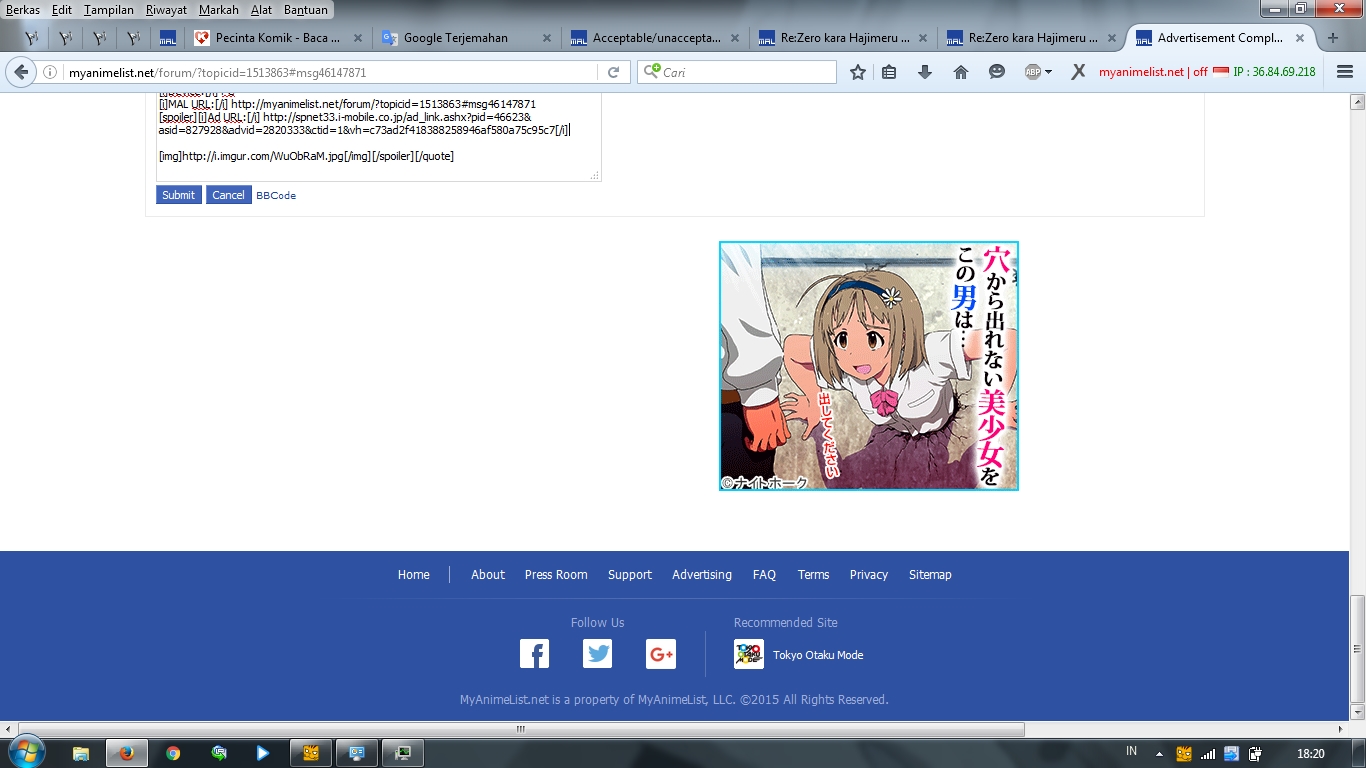1366x768 pixels.
Task: Close the Google Terjemahan tab
Action: [x=547, y=38]
